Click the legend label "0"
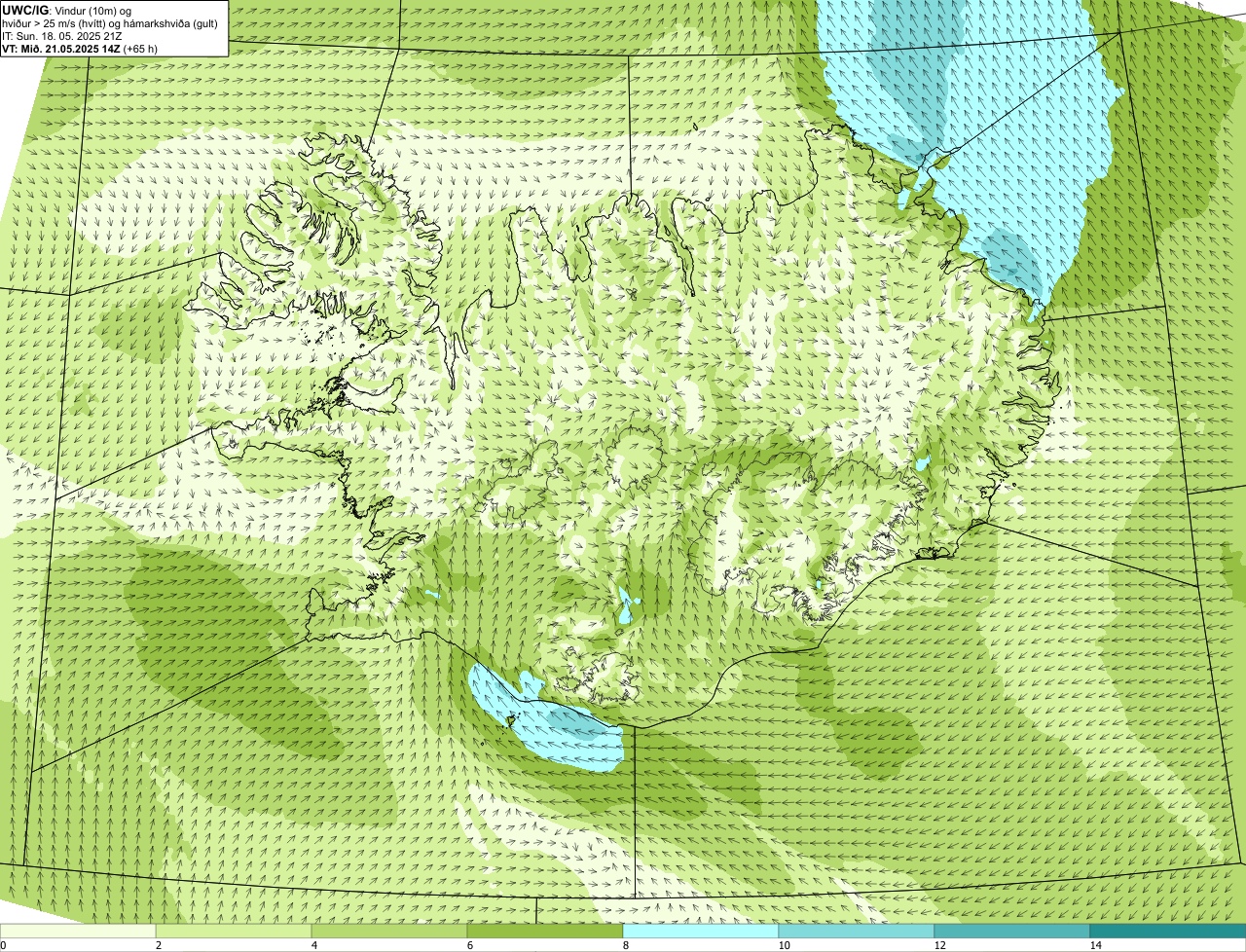This screenshot has height=952, width=1246. click(3, 945)
